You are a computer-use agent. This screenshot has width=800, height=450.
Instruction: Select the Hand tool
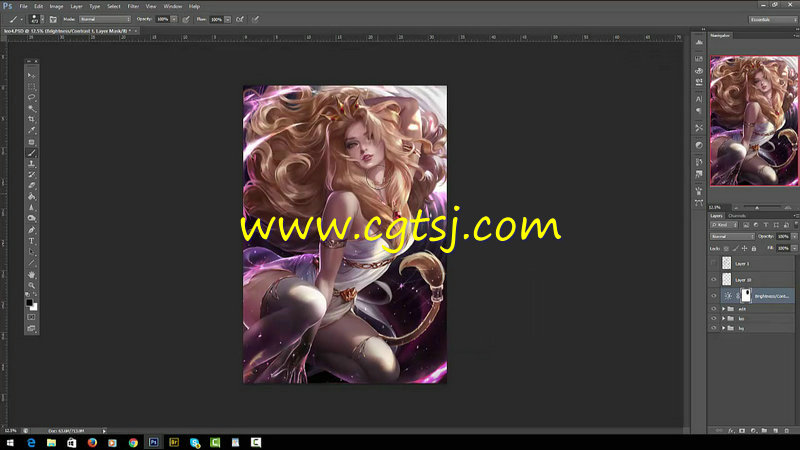click(32, 275)
